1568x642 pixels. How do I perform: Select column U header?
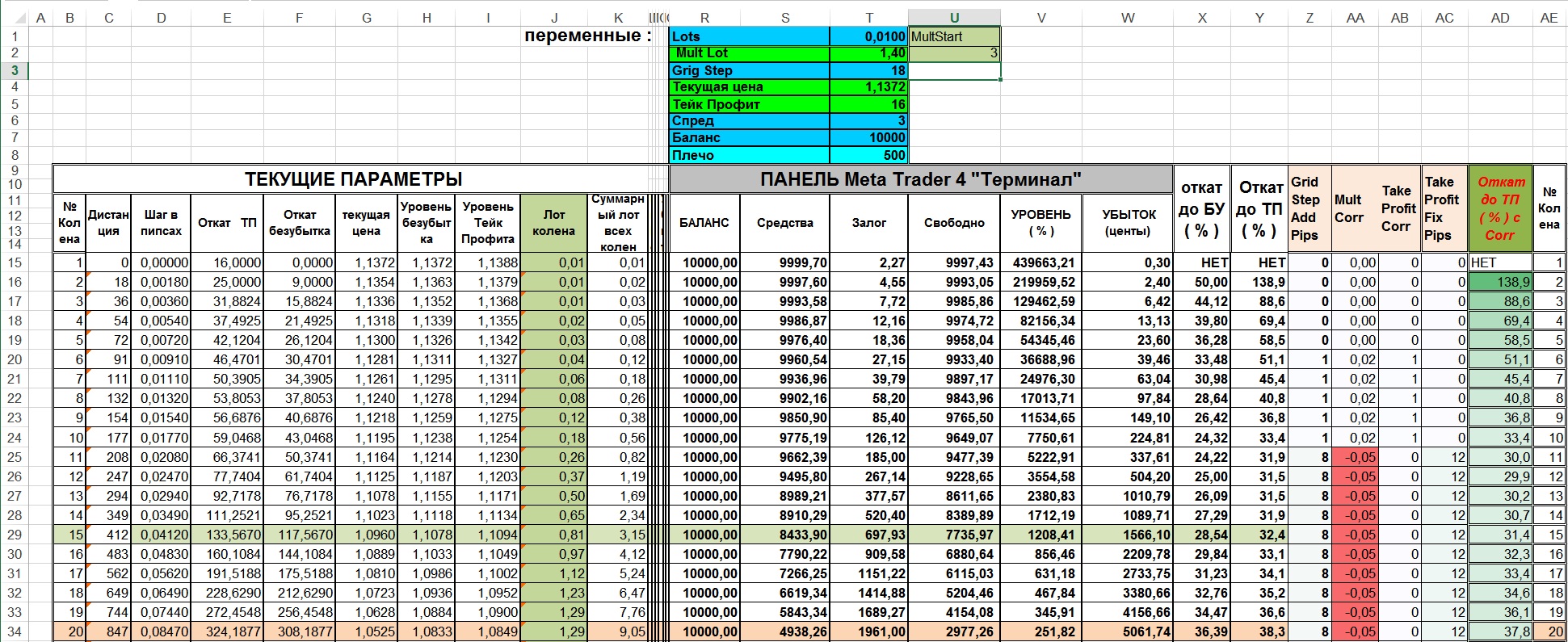[x=954, y=18]
